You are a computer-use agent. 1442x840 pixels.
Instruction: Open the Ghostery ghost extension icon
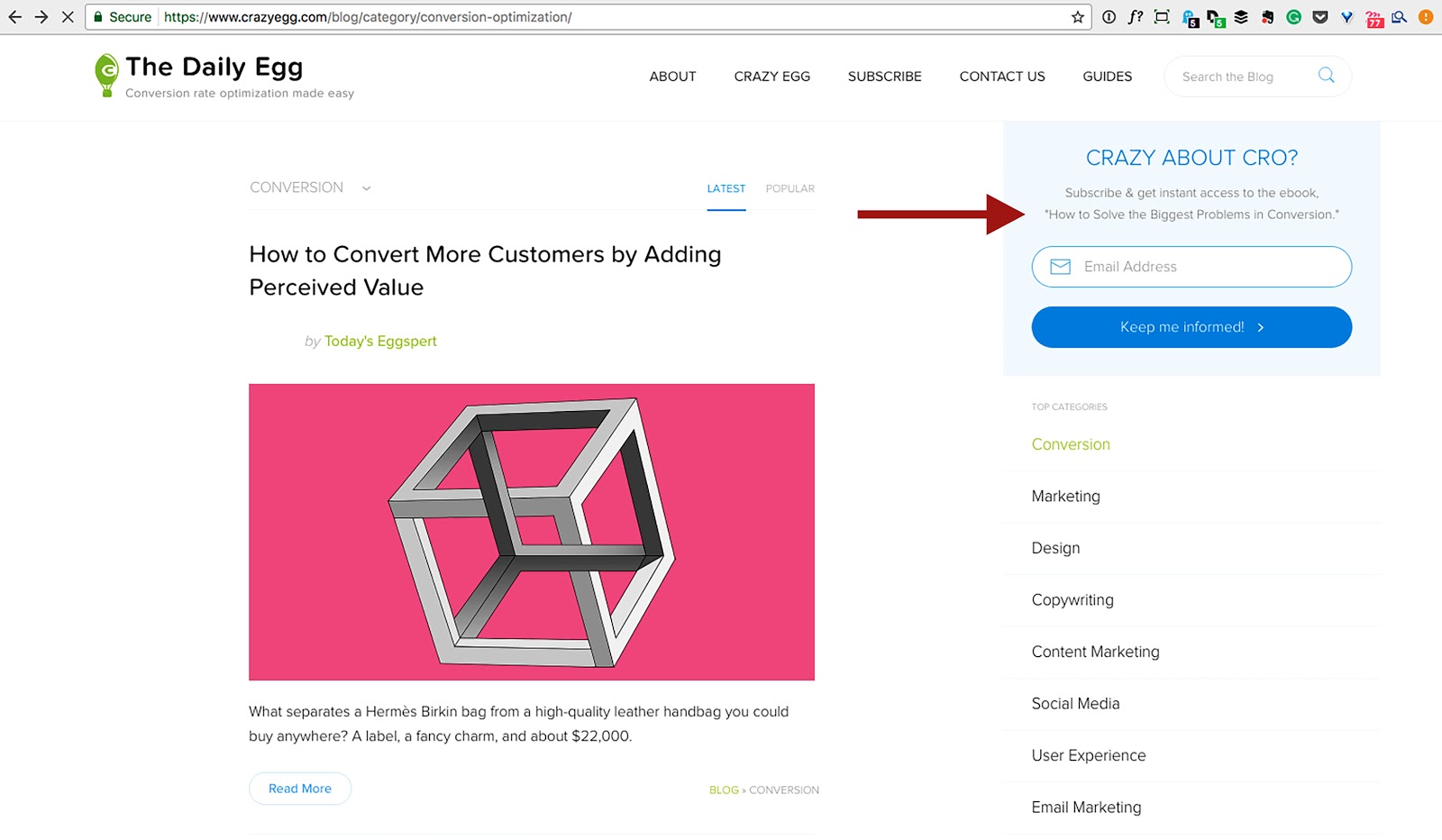click(x=1190, y=18)
